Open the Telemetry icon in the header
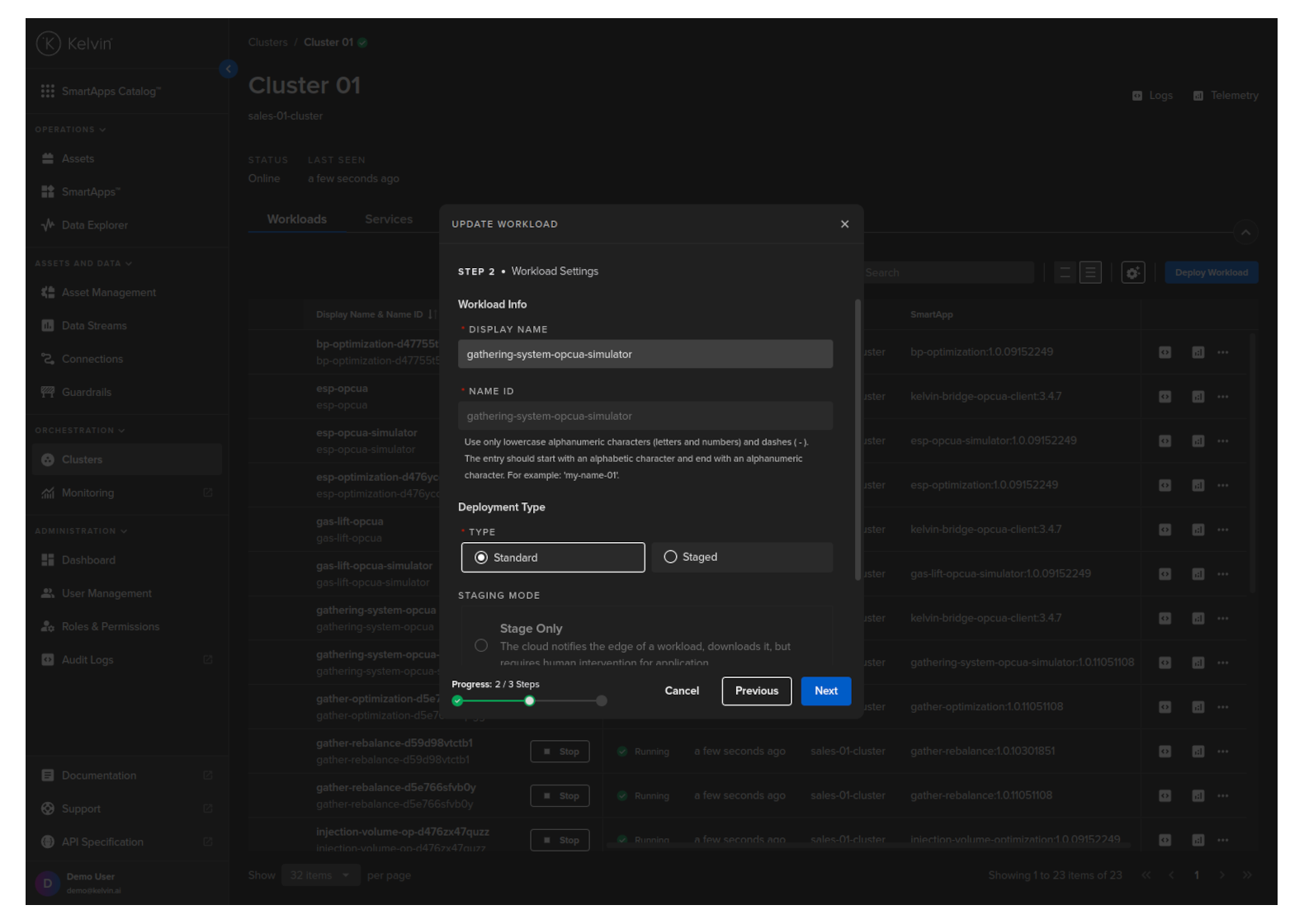The image size is (1304, 924). coord(1198,96)
